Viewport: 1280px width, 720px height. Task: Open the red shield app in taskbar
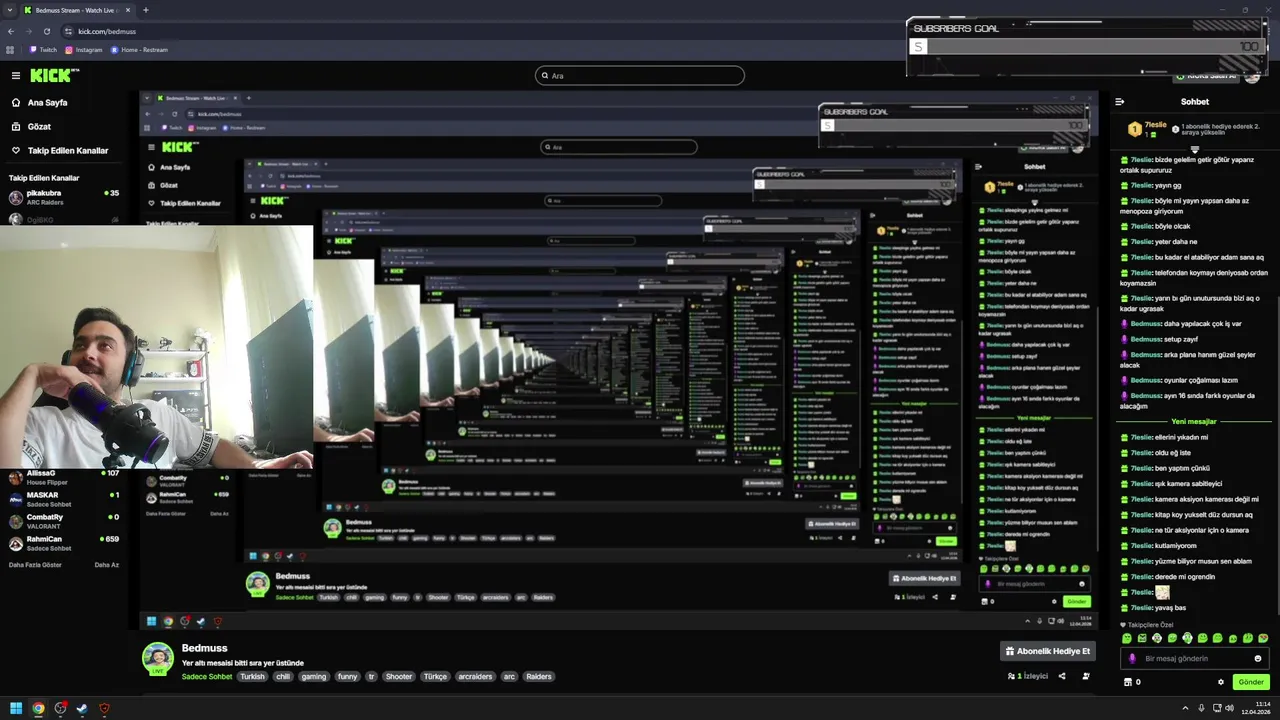pos(104,708)
